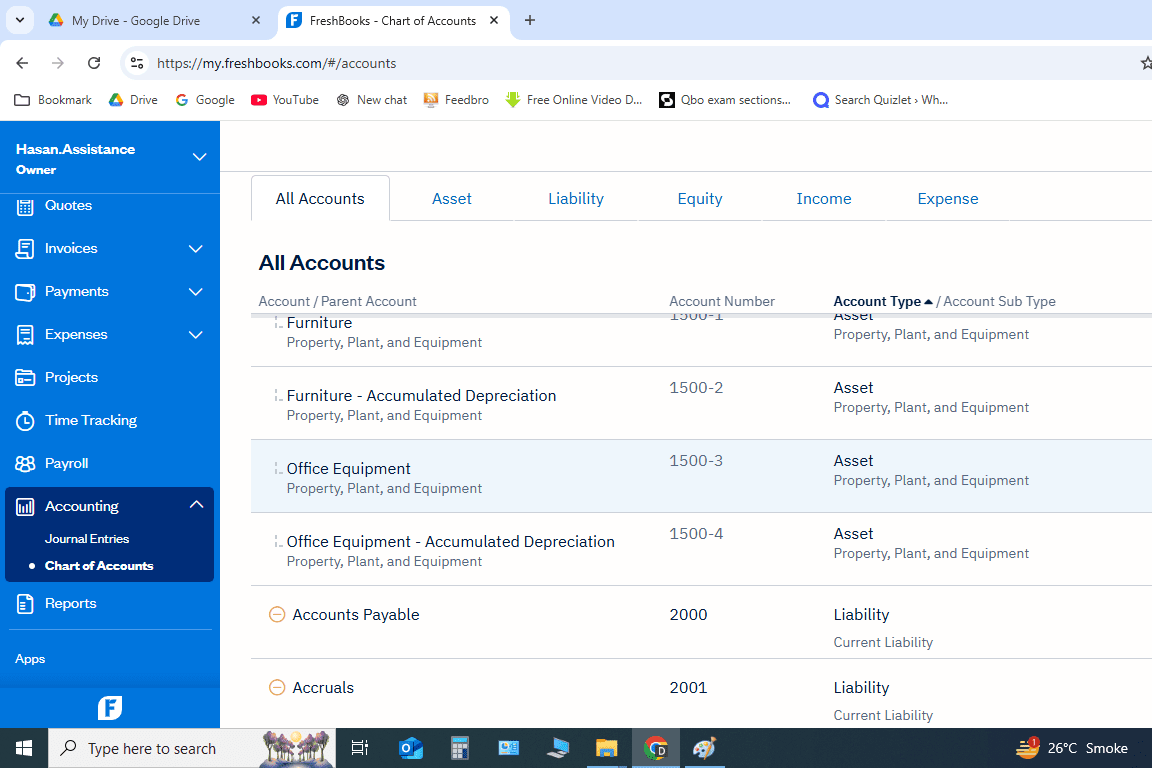Open the browser tab list dropdown

point(20,21)
